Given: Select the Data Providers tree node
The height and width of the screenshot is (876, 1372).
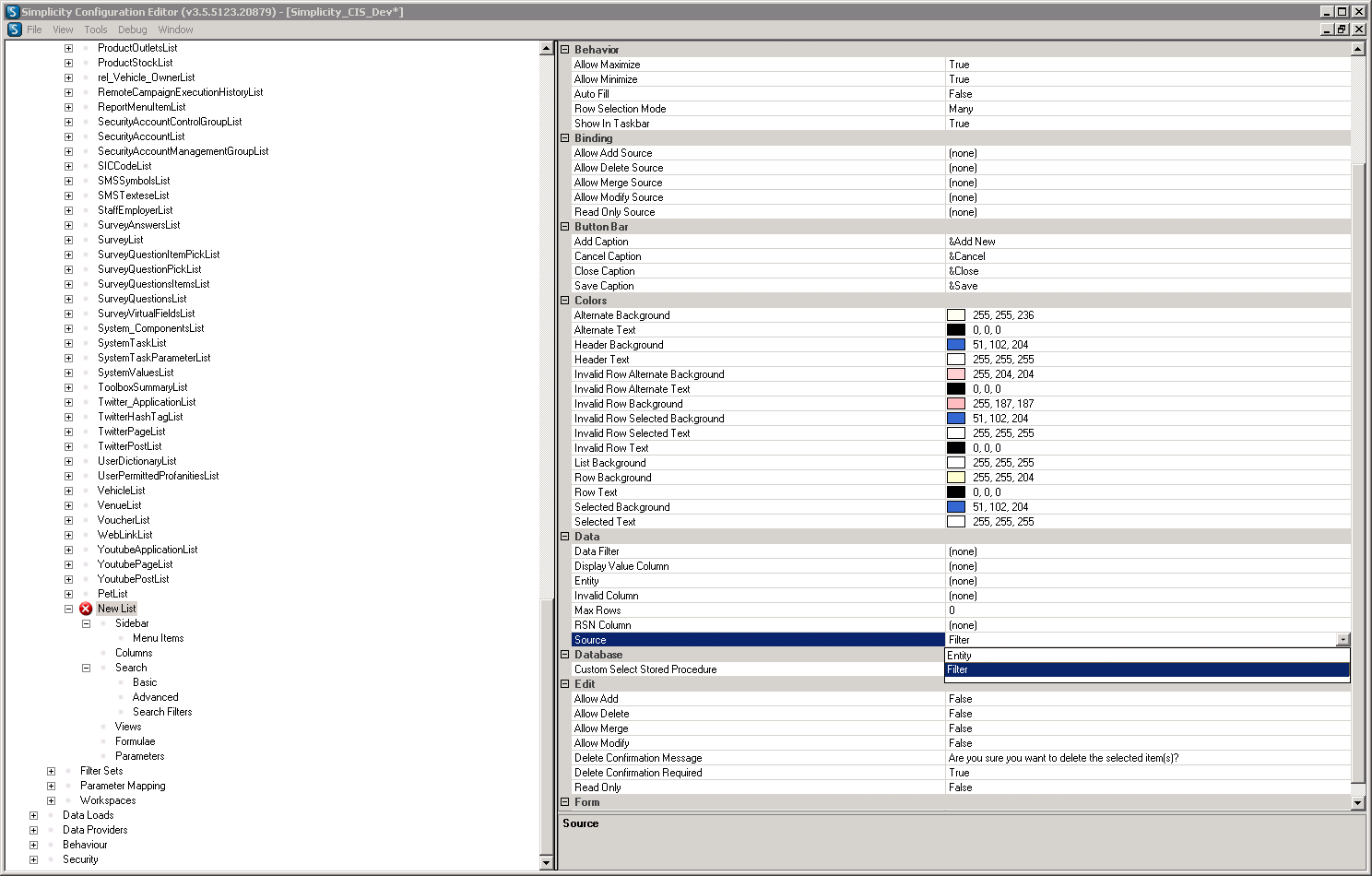Looking at the screenshot, I should click(x=95, y=830).
